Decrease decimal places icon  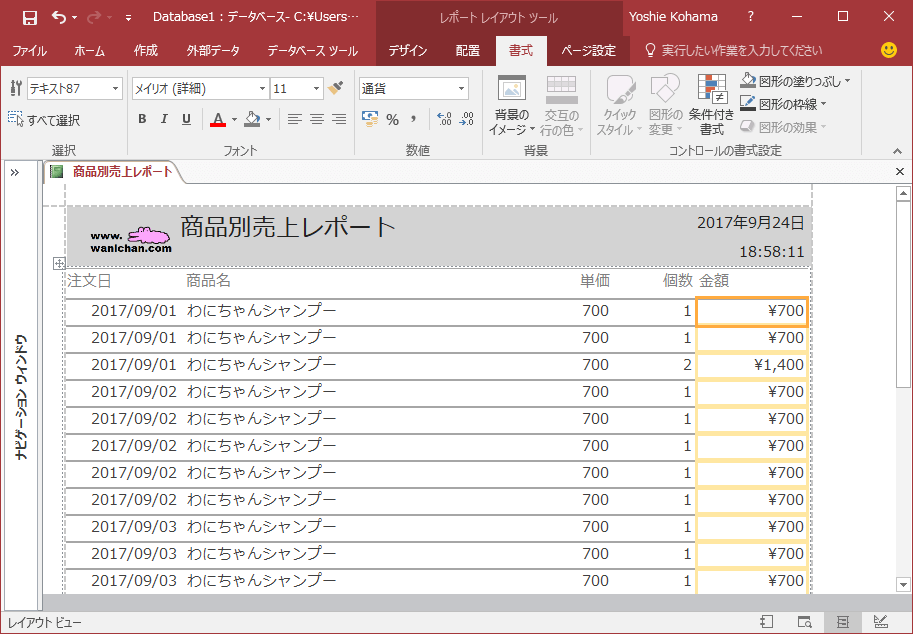point(466,119)
